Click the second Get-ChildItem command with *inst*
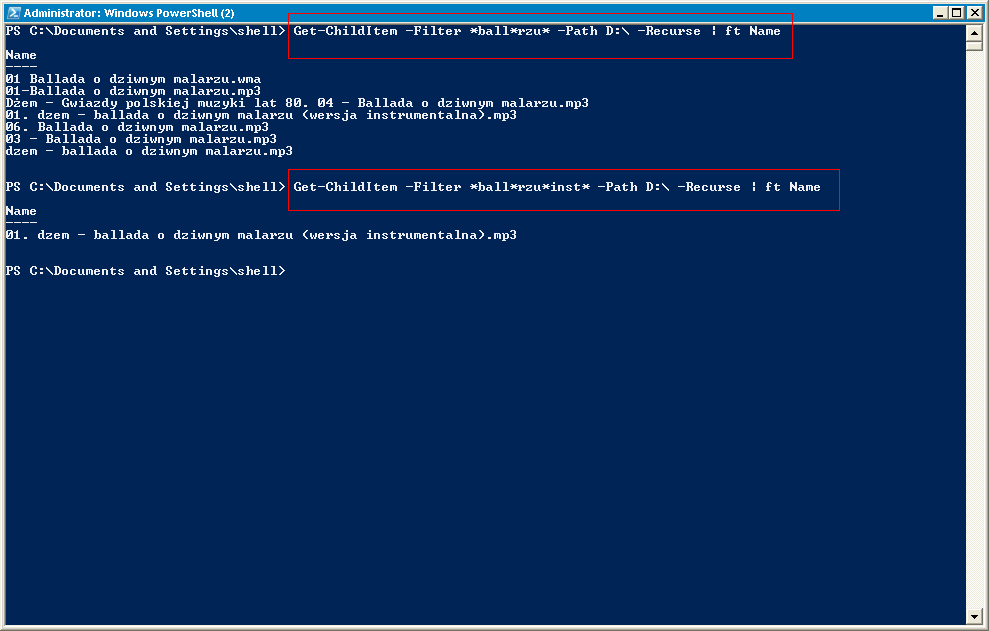989x631 pixels. (557, 187)
